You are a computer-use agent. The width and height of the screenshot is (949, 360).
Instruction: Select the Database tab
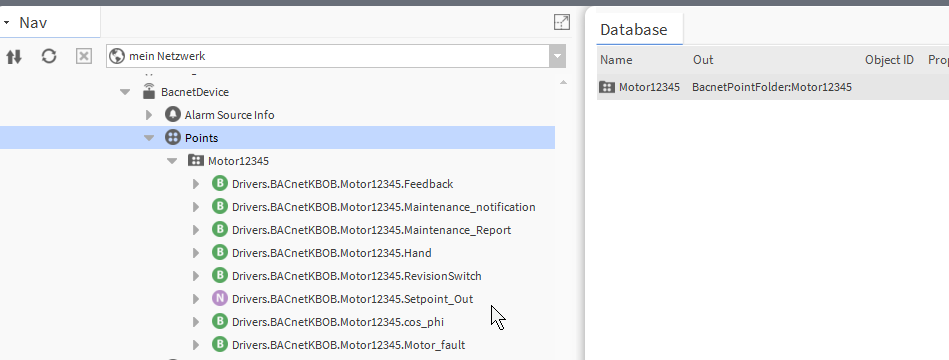point(634,30)
